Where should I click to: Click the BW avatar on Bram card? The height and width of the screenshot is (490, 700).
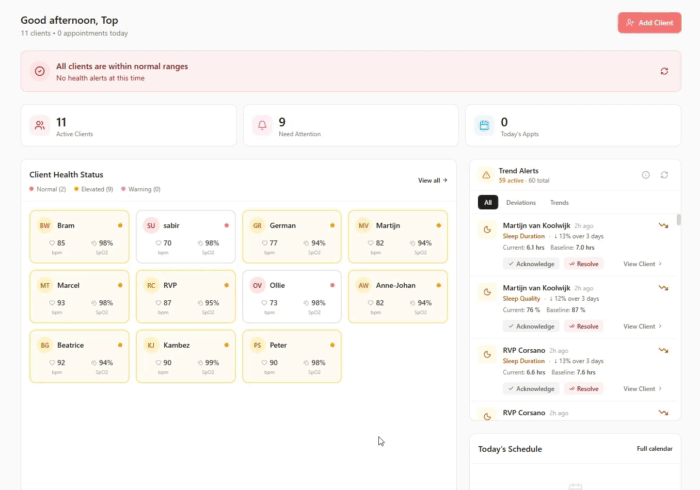[45, 225]
